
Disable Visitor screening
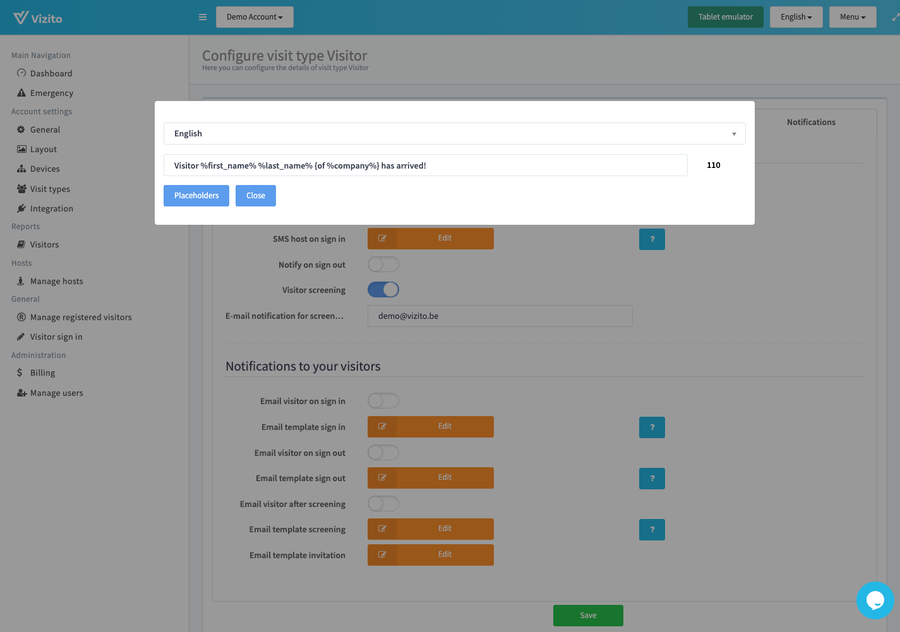point(383,289)
